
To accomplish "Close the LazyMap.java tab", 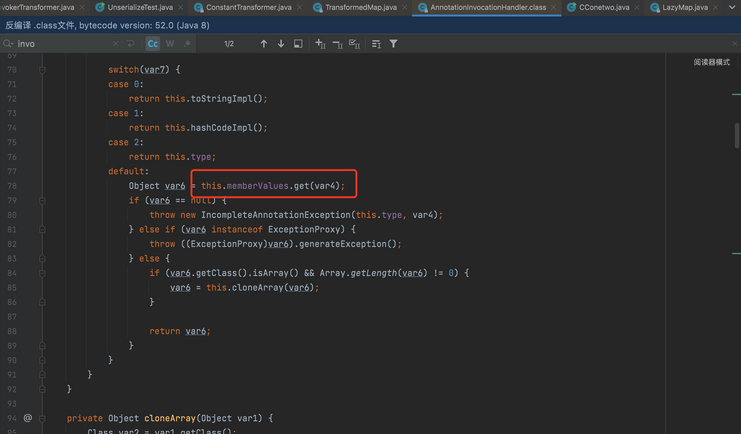I will coord(715,8).
